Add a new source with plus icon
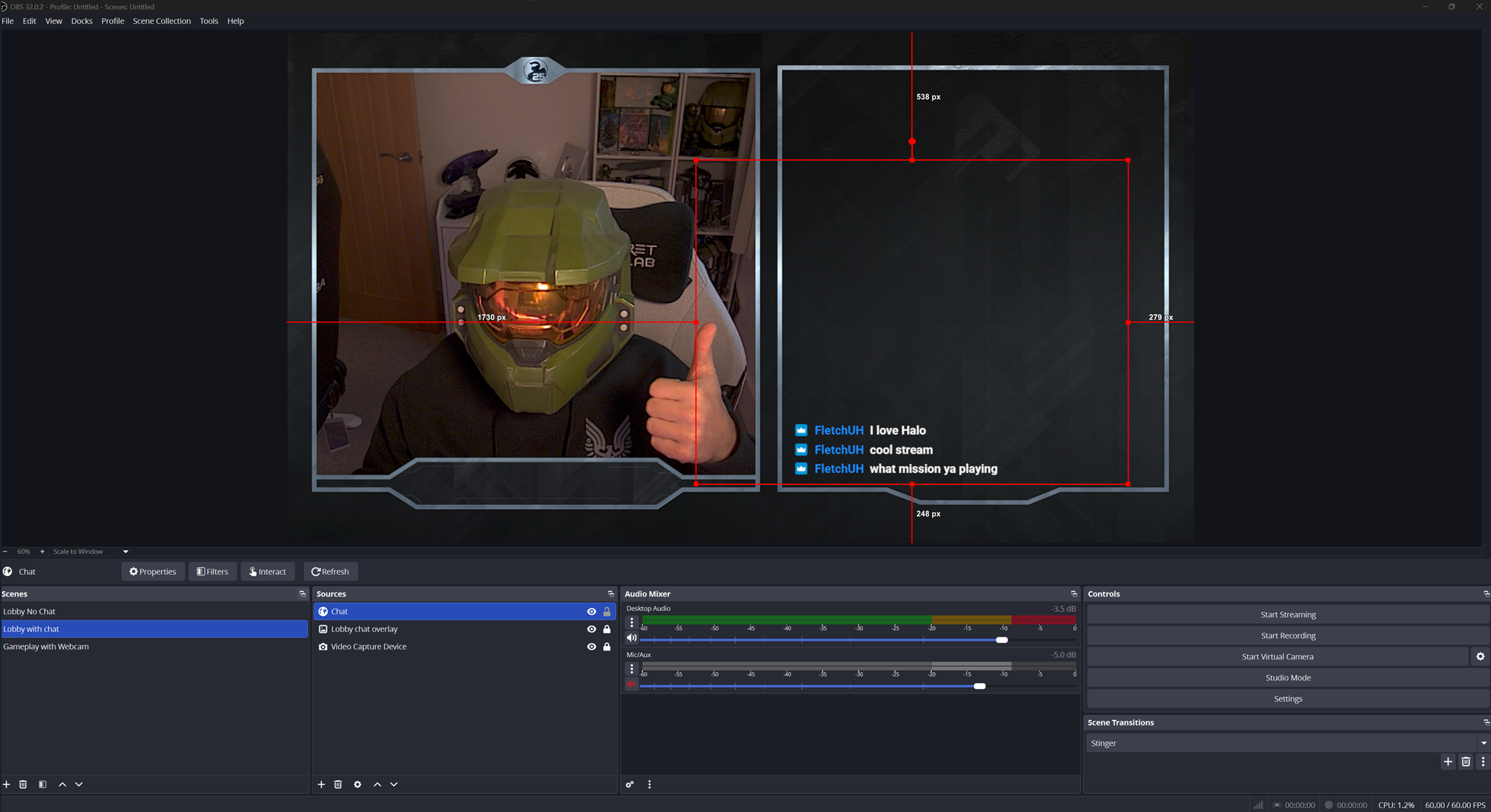Image resolution: width=1491 pixels, height=812 pixels. pos(321,784)
